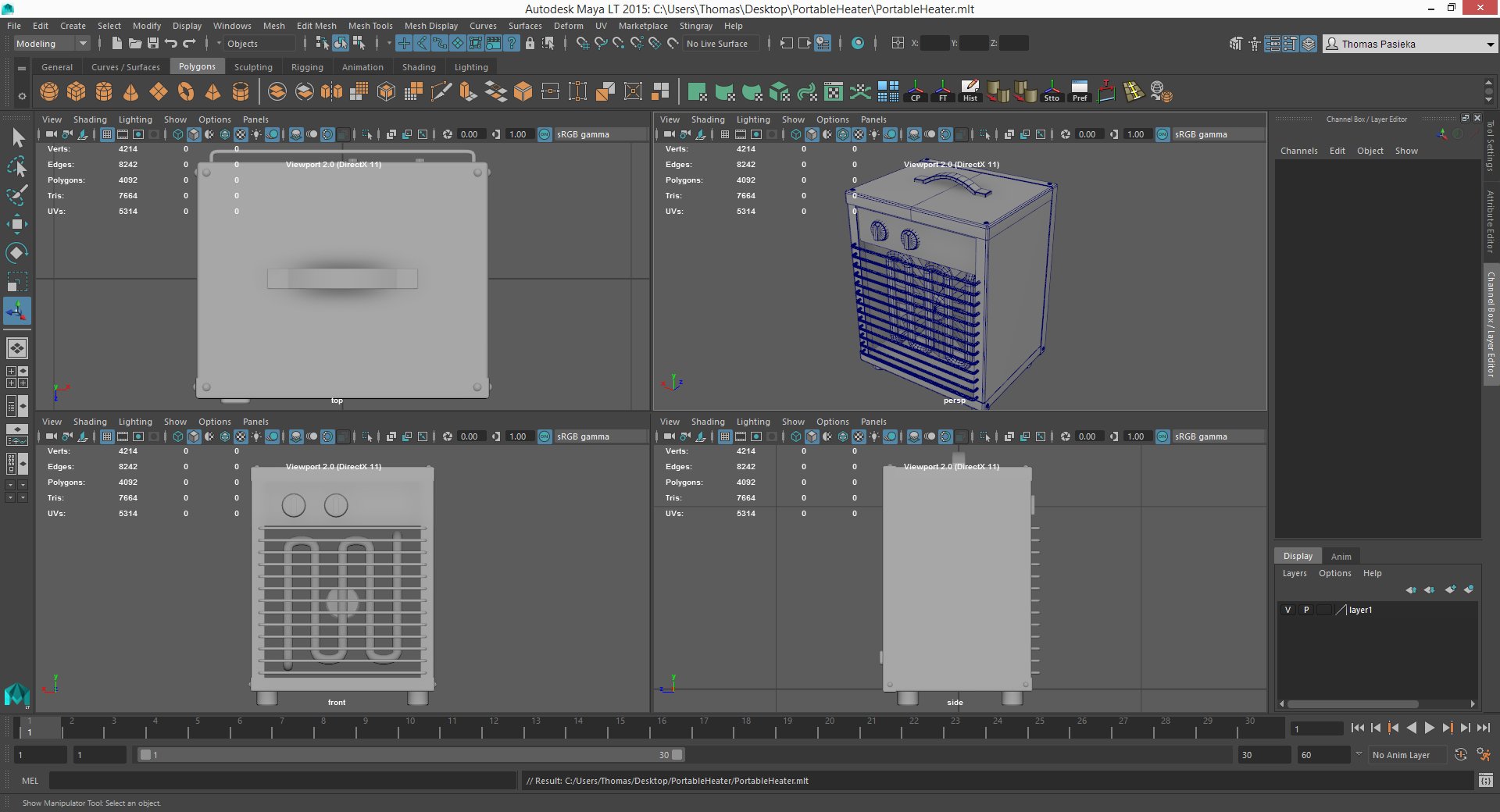Click the No Live Surface button
The height and width of the screenshot is (812, 1500).
click(719, 43)
